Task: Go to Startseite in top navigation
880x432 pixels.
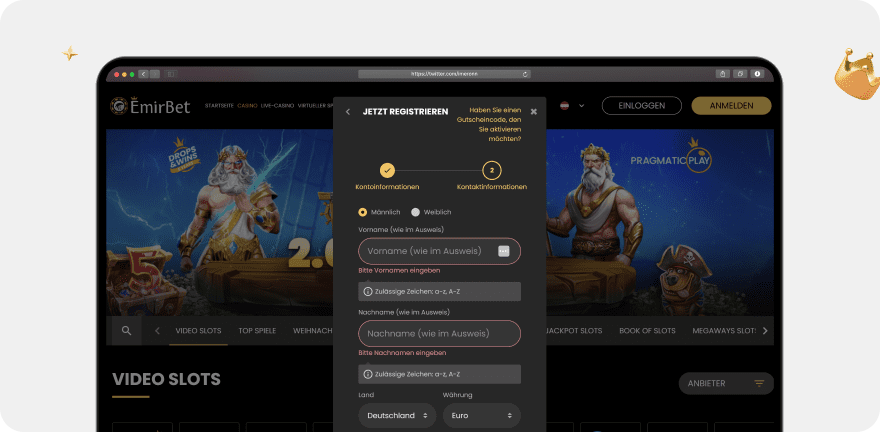Action: click(x=219, y=105)
